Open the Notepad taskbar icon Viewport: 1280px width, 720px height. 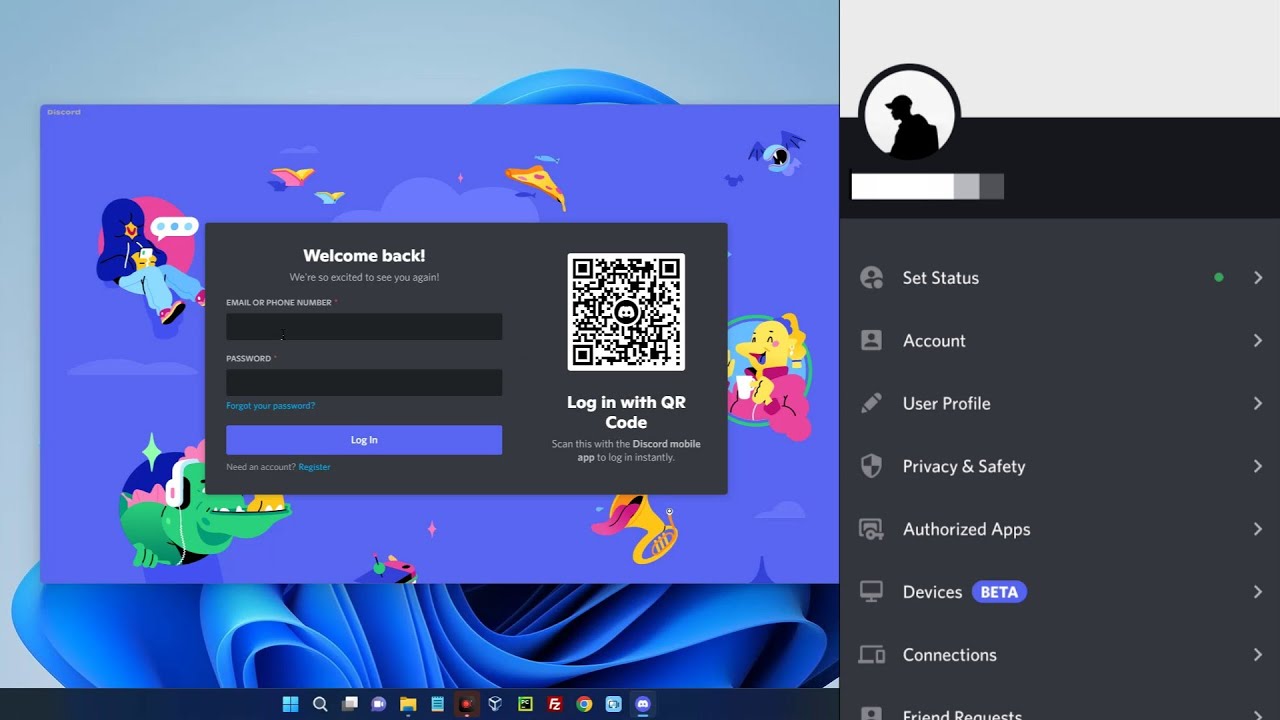click(437, 704)
